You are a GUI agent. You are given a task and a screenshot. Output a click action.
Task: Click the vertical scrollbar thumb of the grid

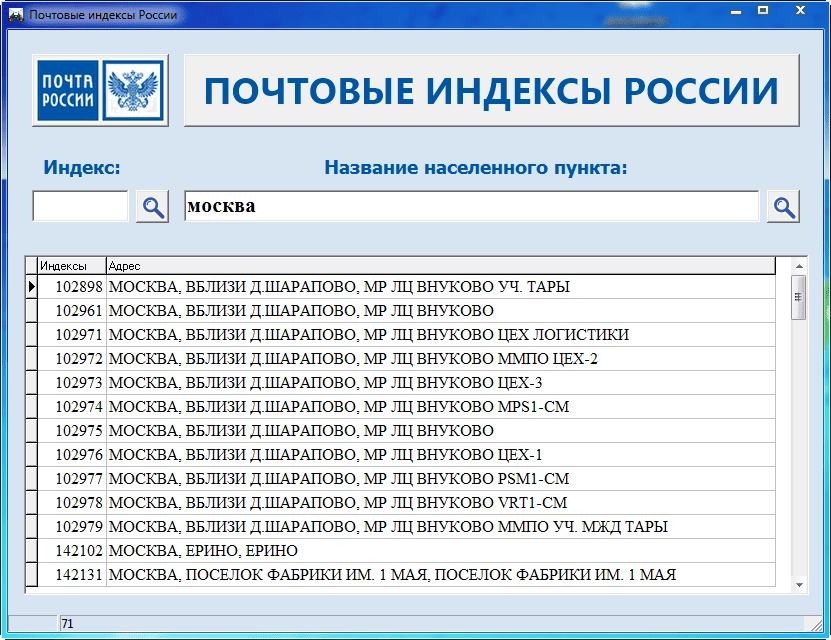[799, 297]
